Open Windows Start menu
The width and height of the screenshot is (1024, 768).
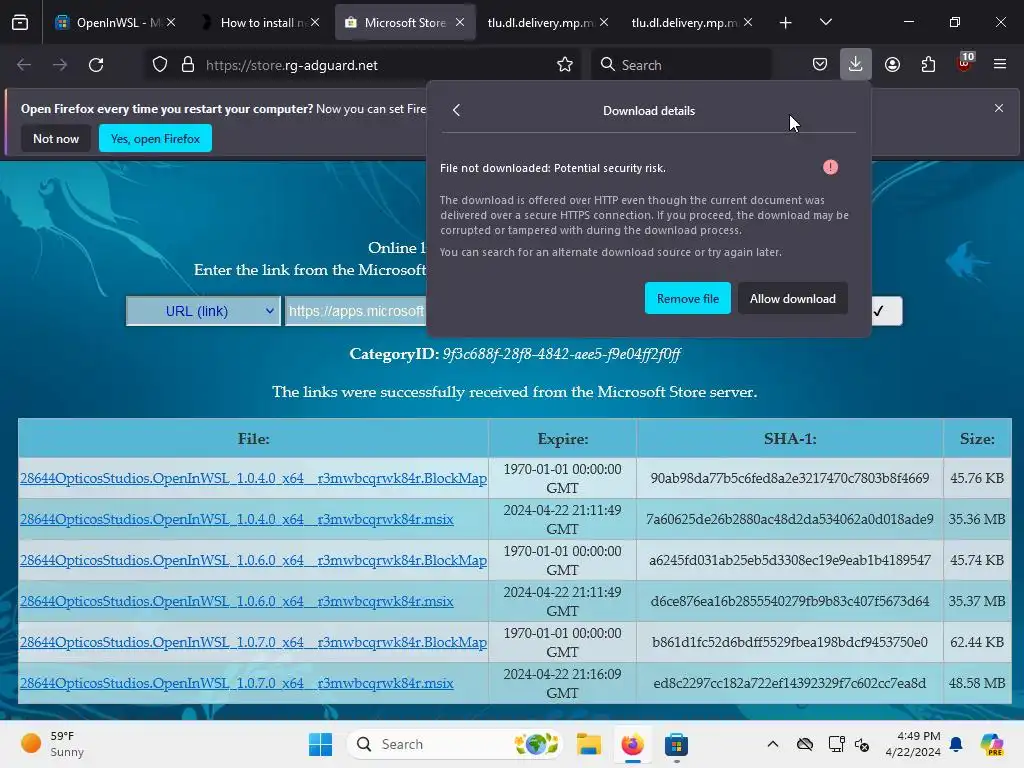pyautogui.click(x=320, y=744)
